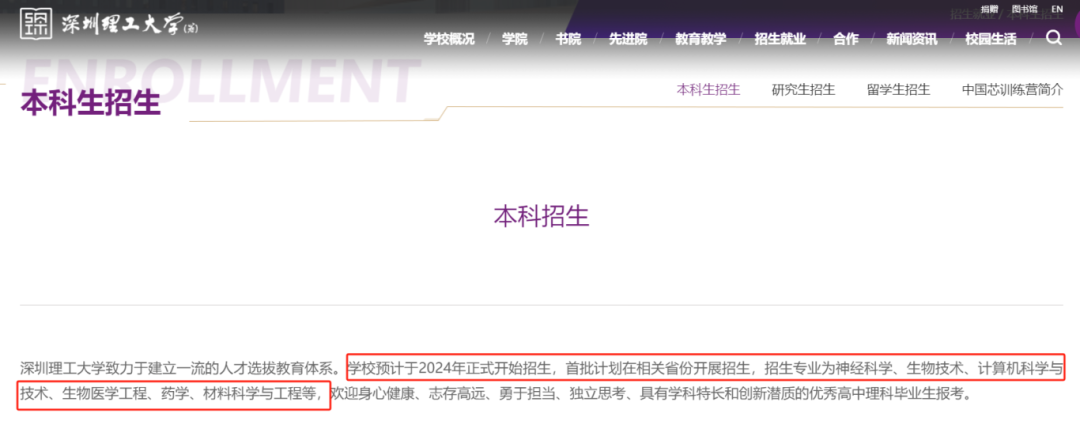Switch language with EN link
The height and width of the screenshot is (429, 1080).
point(1057,9)
